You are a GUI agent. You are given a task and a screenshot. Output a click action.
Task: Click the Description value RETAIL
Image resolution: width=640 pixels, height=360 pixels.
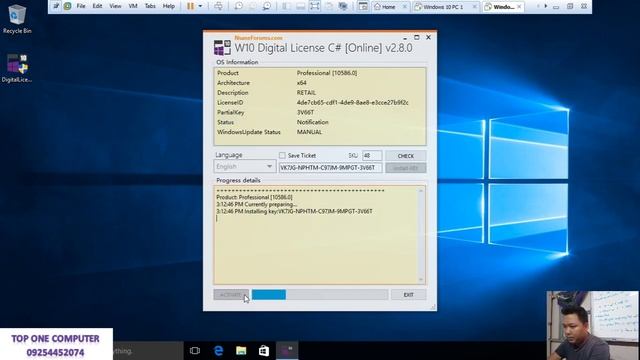tap(306, 93)
